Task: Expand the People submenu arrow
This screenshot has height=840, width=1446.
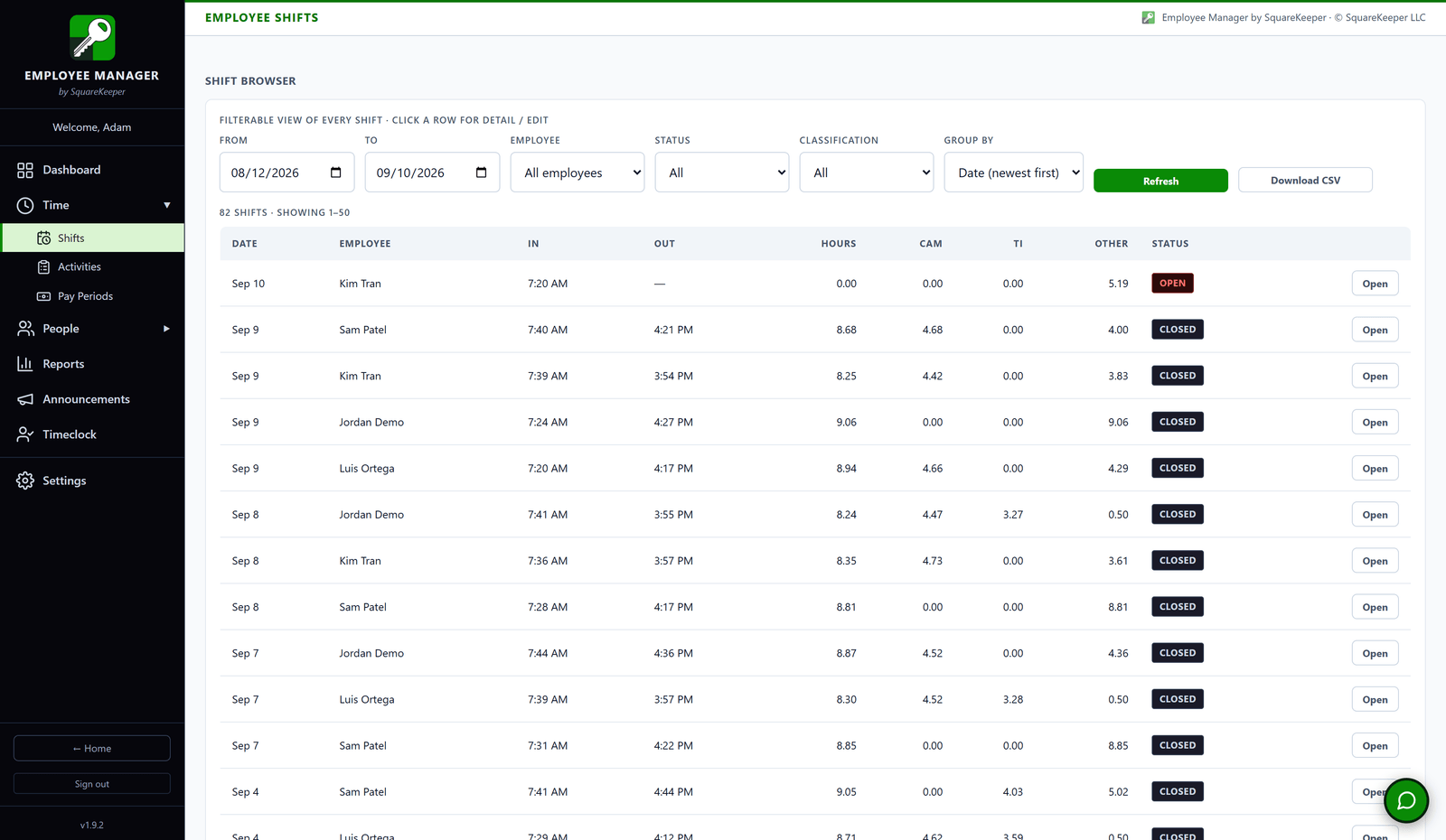Action: pyautogui.click(x=166, y=329)
